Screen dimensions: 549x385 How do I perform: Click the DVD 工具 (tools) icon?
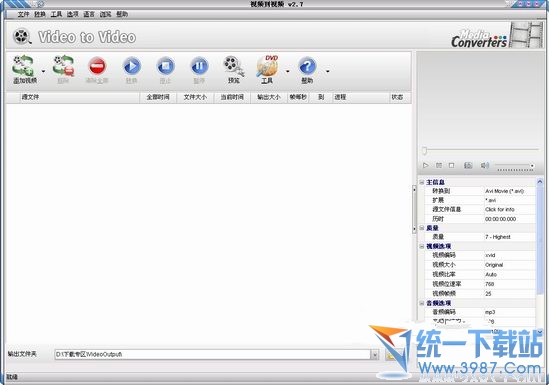click(x=267, y=66)
